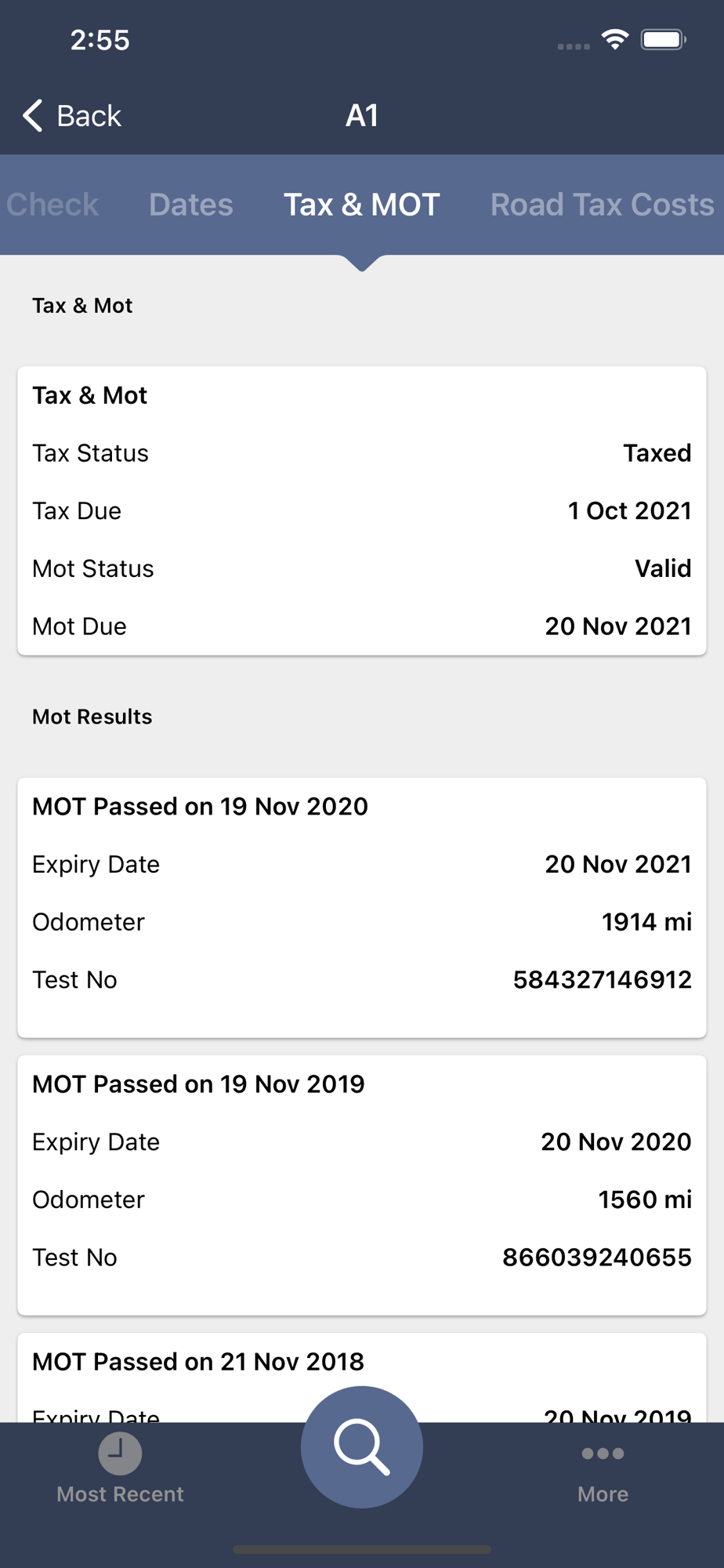Open MOT Passed on 19 Nov 2019 card

coord(362,1185)
